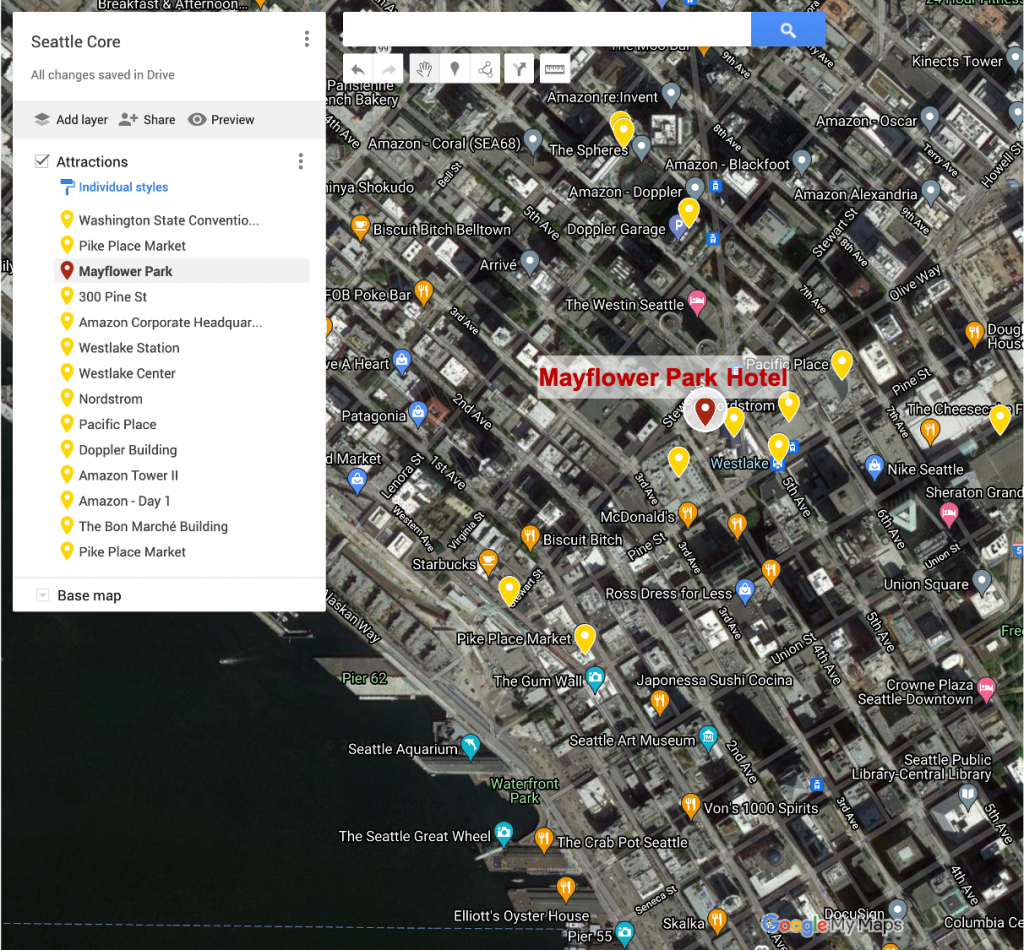The image size is (1024, 950).
Task: Select the hand pan tool
Action: point(424,69)
